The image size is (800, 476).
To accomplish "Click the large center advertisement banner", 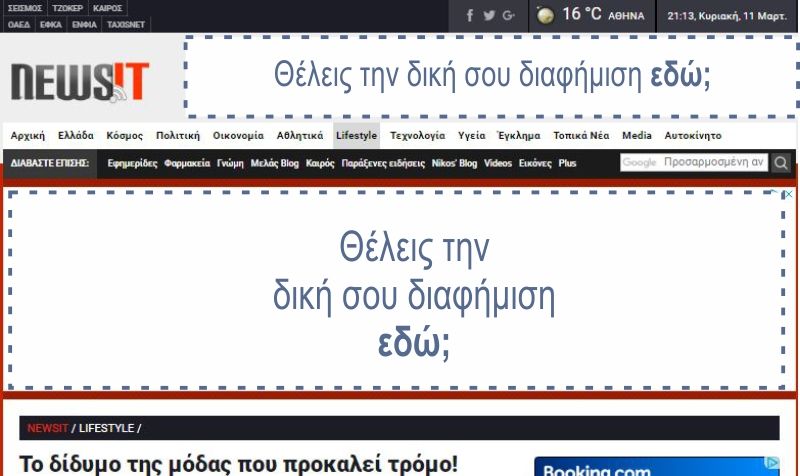I will 396,289.
